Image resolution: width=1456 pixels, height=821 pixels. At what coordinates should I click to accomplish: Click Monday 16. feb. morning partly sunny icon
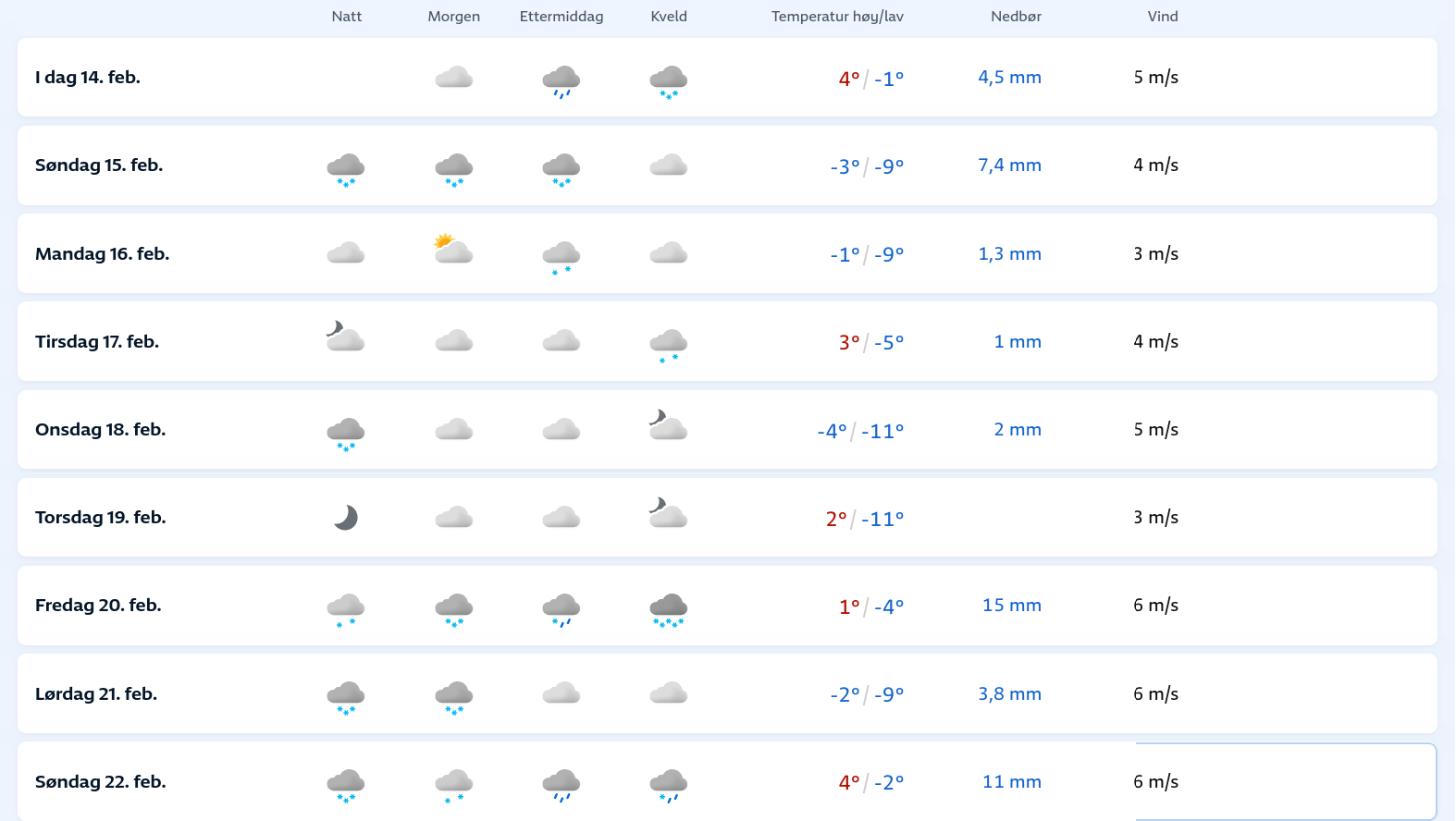click(453, 250)
